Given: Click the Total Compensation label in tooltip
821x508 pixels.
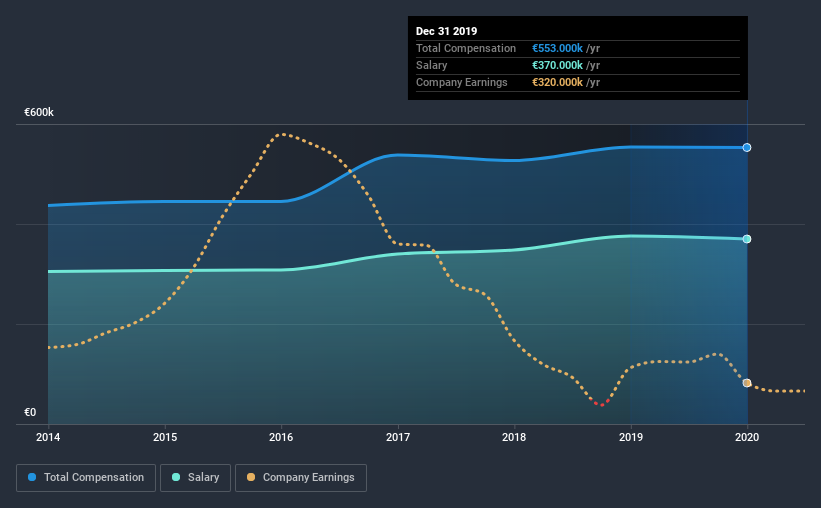Looking at the screenshot, I should (x=466, y=48).
